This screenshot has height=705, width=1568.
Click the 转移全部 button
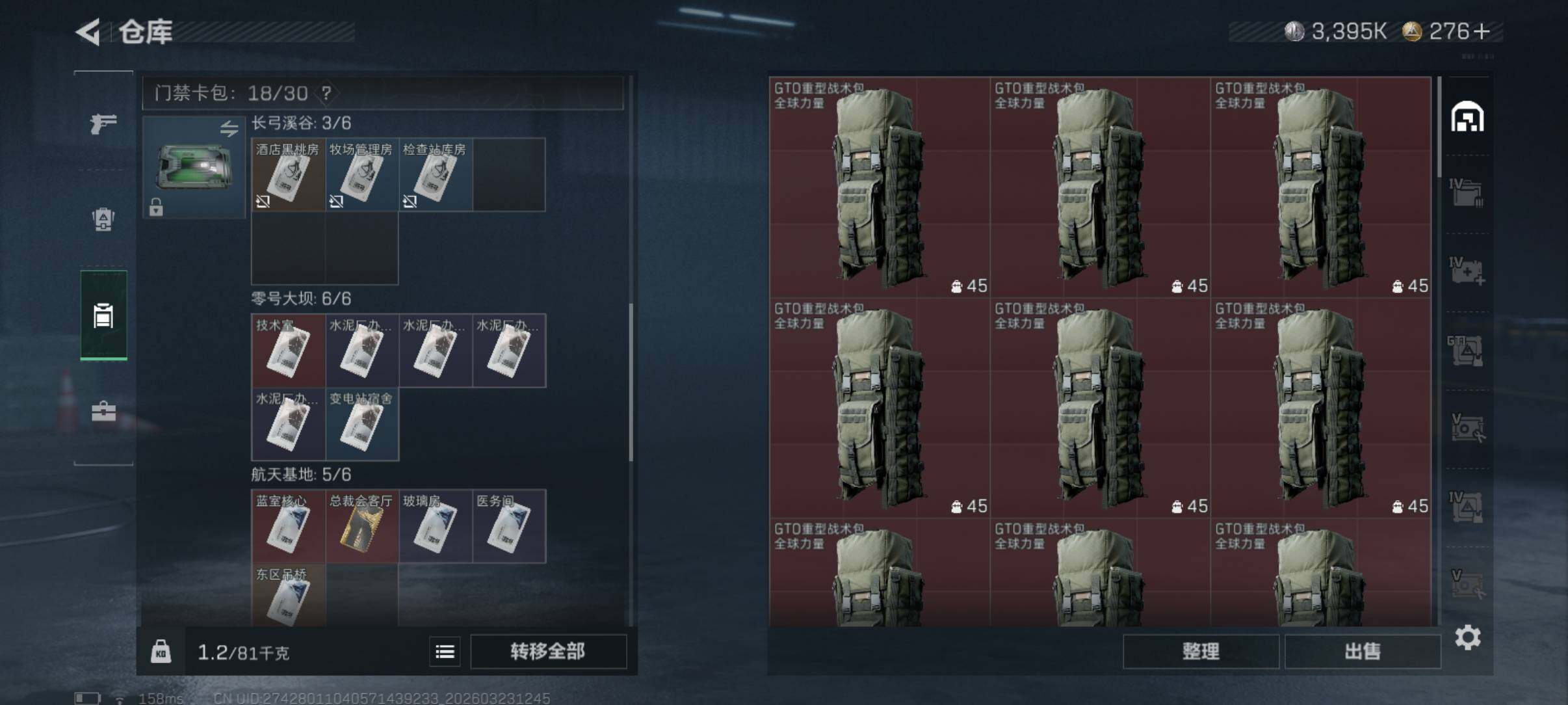coord(548,651)
